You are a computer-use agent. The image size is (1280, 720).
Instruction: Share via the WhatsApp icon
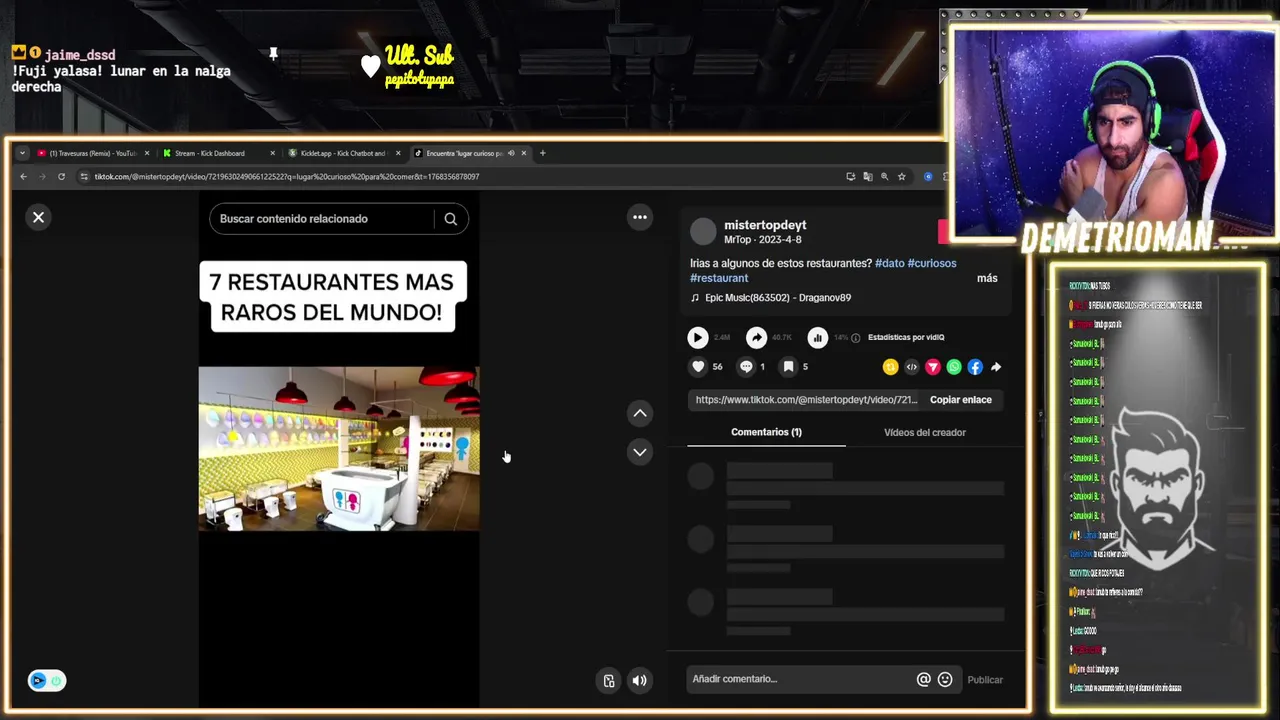(954, 367)
